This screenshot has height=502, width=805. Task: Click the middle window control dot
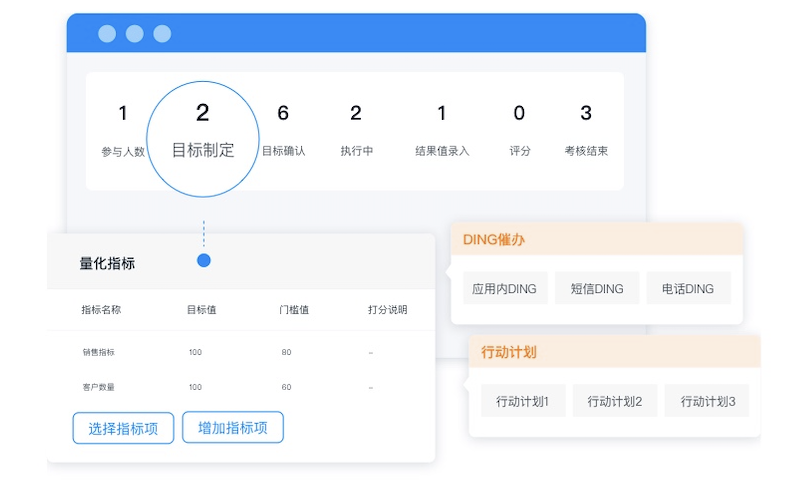pos(135,34)
